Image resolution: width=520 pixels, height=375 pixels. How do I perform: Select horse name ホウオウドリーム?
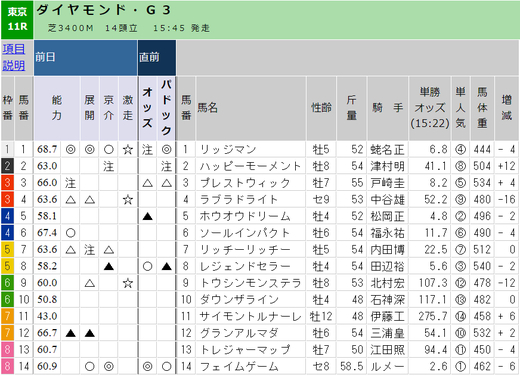[245, 216]
